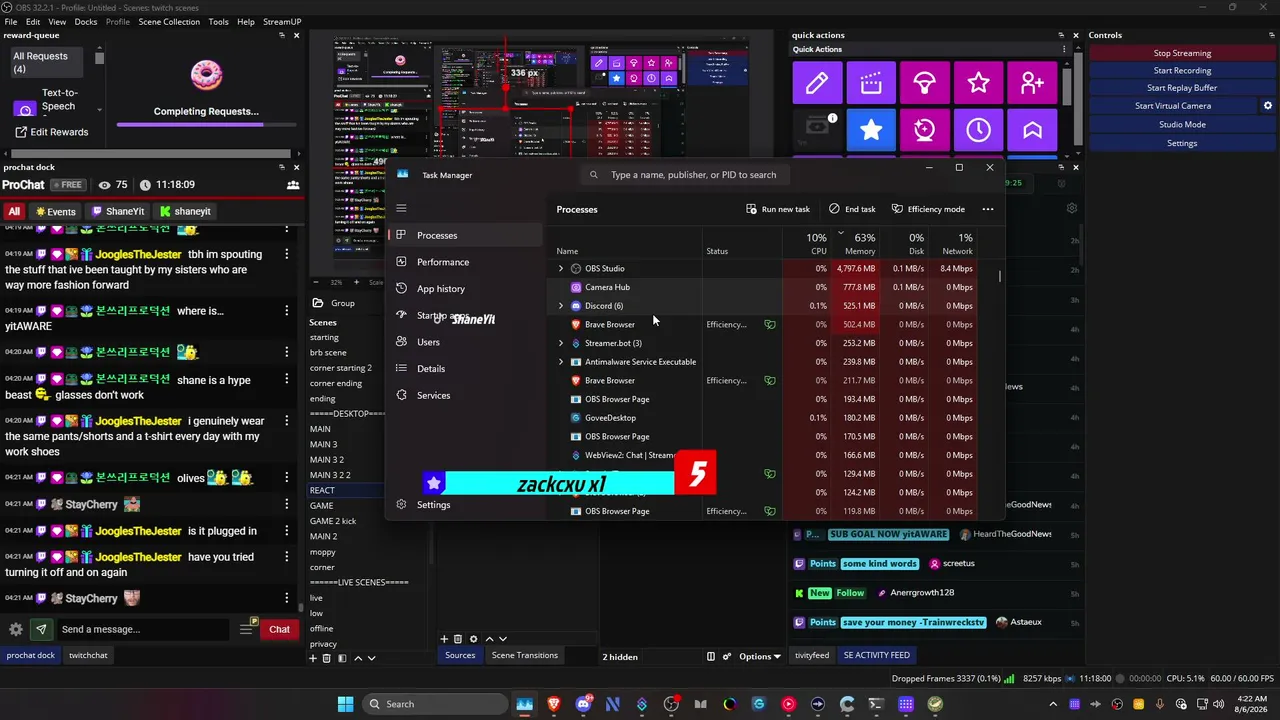Viewport: 1280px width, 720px height.
Task: Open Brave browser from the taskbar
Action: tap(554, 704)
